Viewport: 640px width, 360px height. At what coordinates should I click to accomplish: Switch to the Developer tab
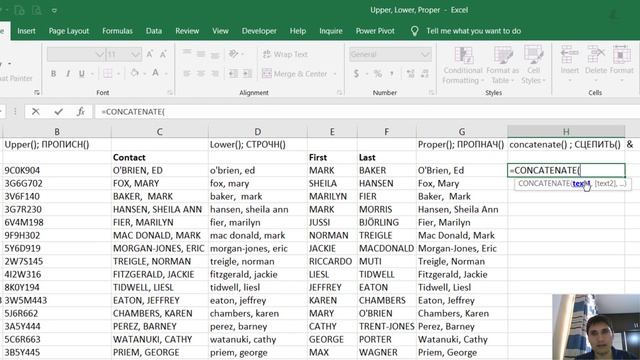259,31
